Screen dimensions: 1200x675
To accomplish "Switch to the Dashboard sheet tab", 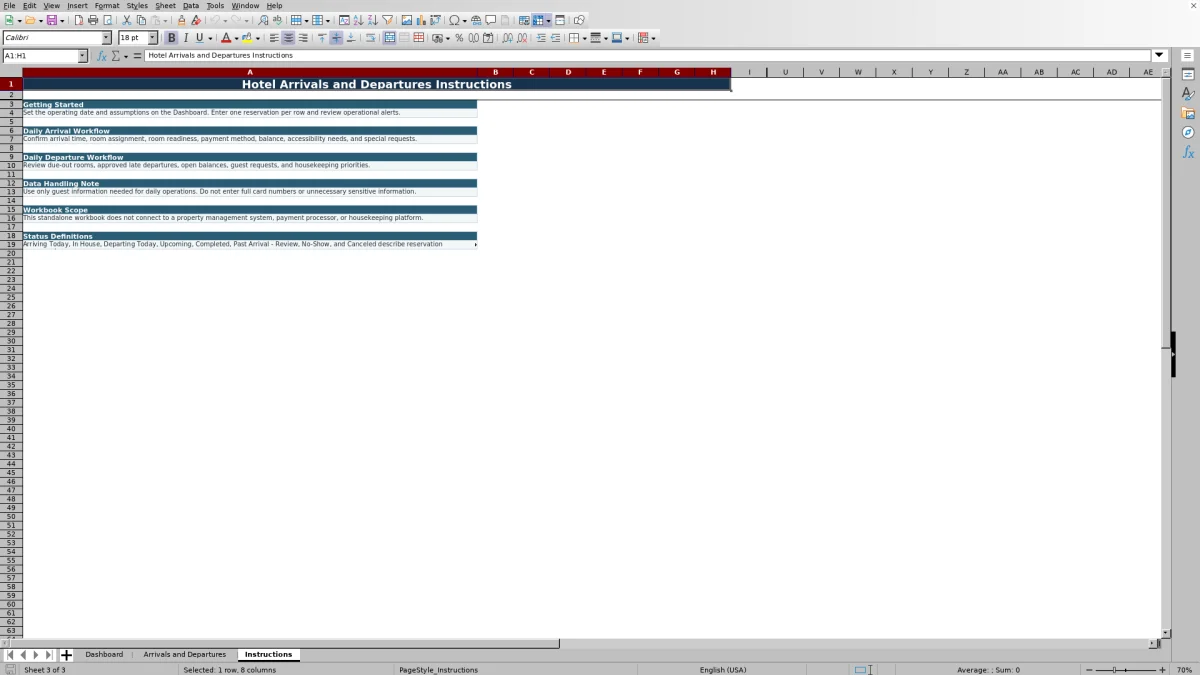I will tap(104, 655).
